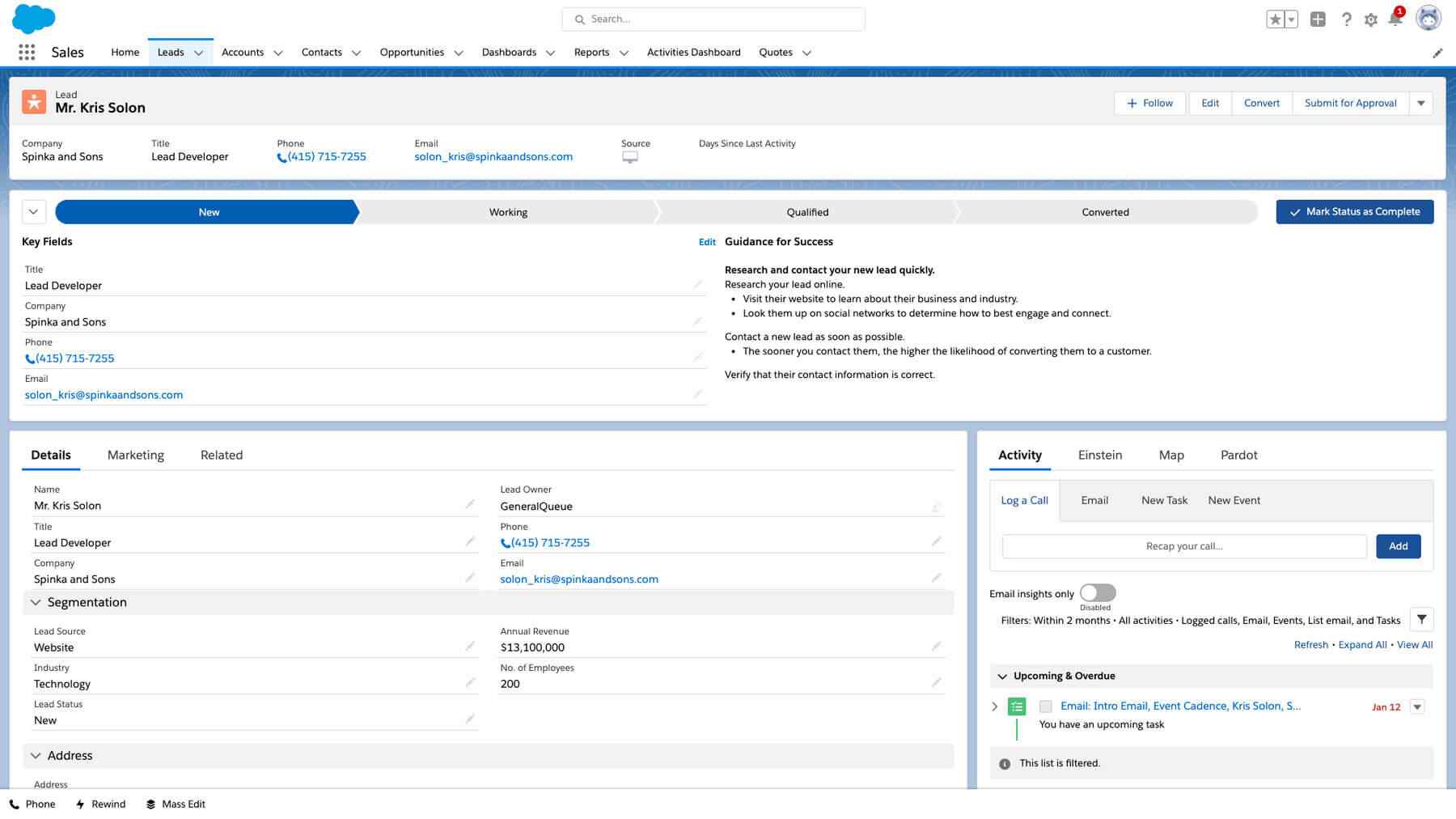Edit Company in Key Fields pencil
This screenshot has width=1456, height=819.
(697, 320)
